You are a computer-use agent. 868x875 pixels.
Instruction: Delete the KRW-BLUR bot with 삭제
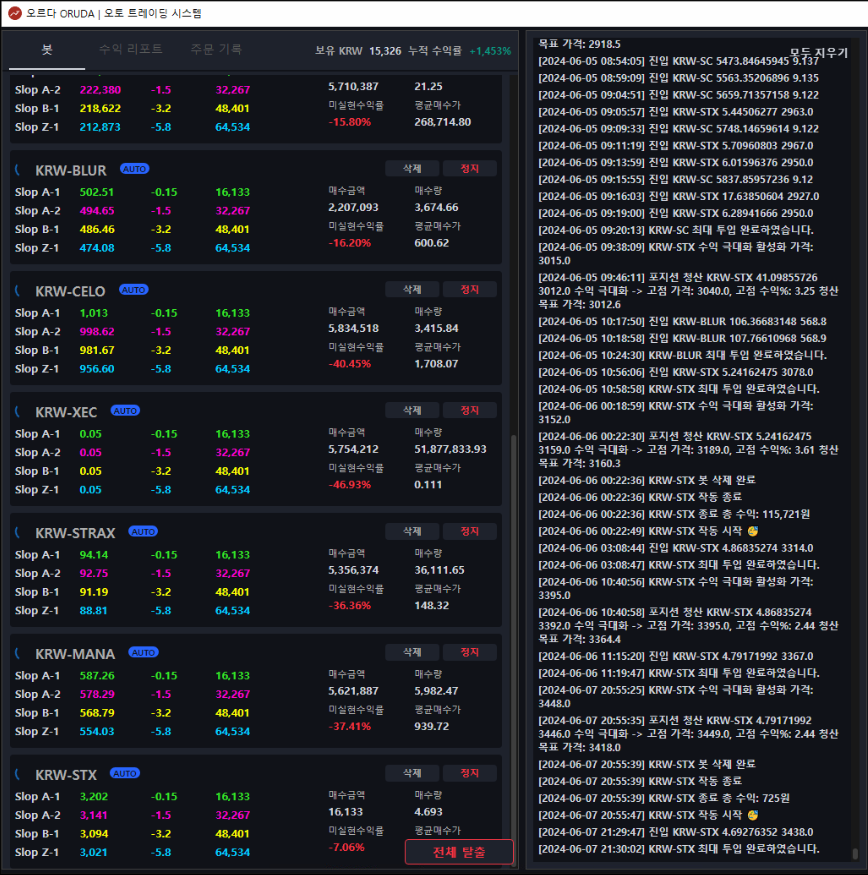[x=412, y=169]
